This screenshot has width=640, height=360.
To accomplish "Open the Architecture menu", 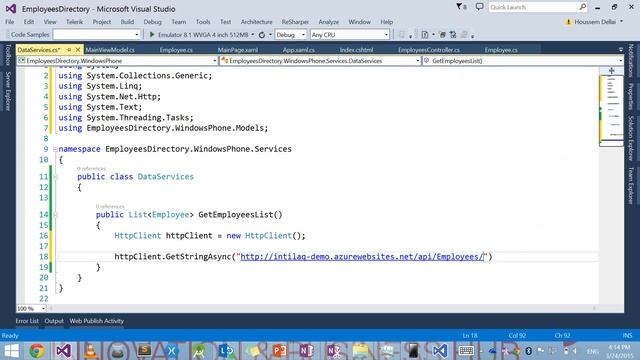I will [x=256, y=22].
